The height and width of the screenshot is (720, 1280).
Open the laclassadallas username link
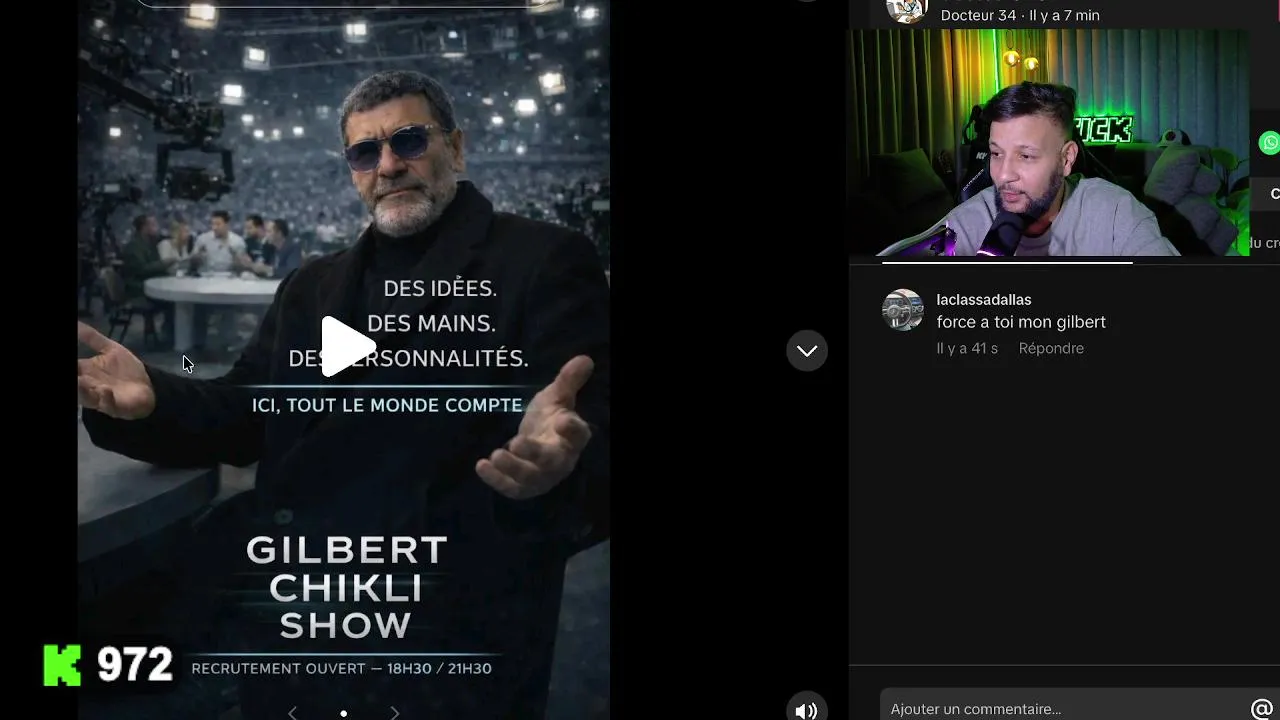point(984,300)
